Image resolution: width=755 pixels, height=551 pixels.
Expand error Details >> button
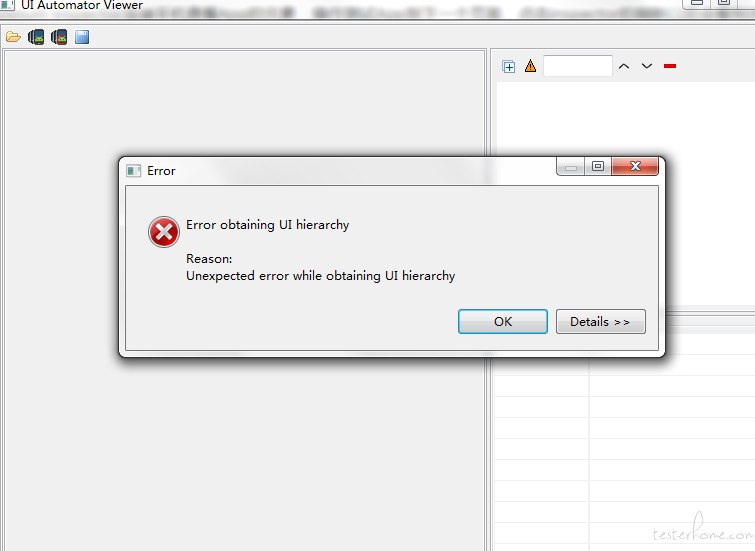600,321
